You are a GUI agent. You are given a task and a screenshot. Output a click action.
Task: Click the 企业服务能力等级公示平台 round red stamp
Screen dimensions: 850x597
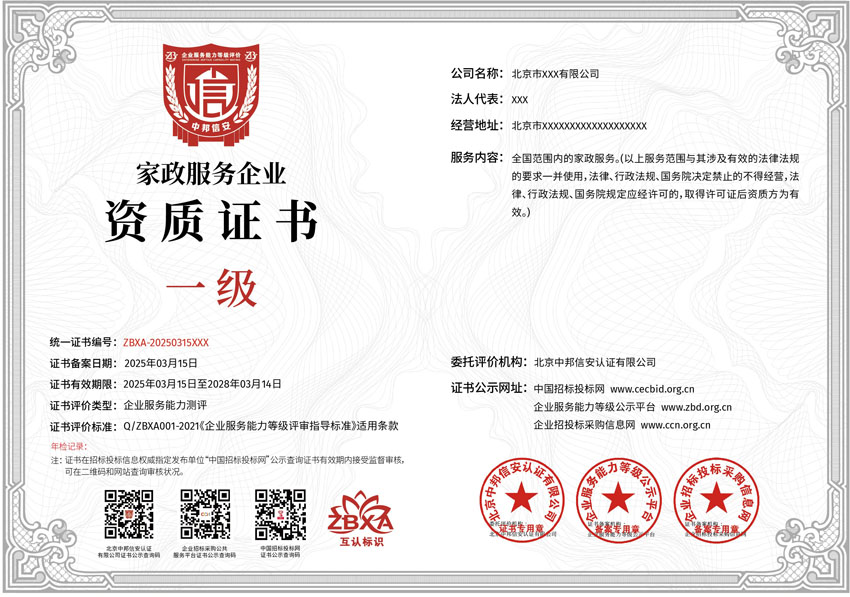coord(619,499)
